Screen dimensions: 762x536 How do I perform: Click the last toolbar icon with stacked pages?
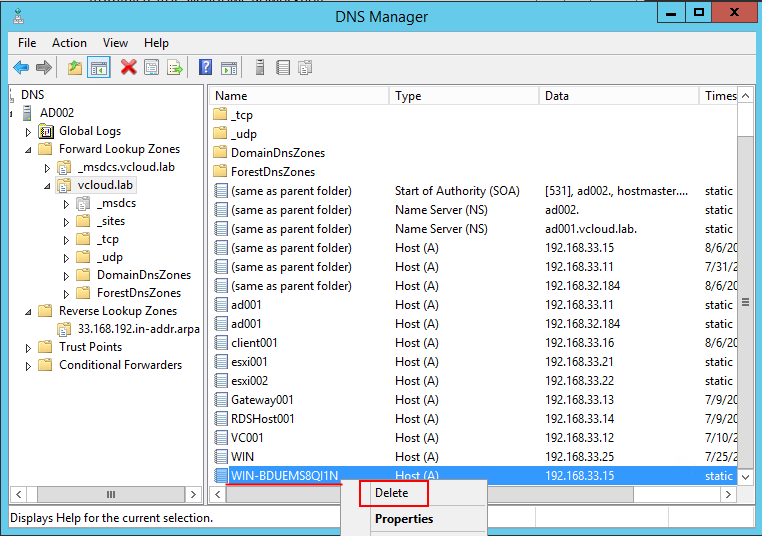(305, 68)
